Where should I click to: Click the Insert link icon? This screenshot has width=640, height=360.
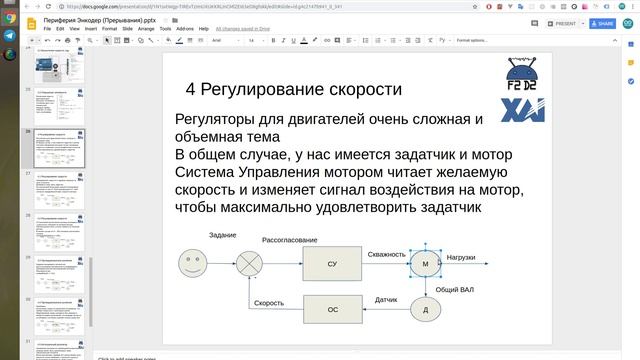pyautogui.click(x=327, y=40)
